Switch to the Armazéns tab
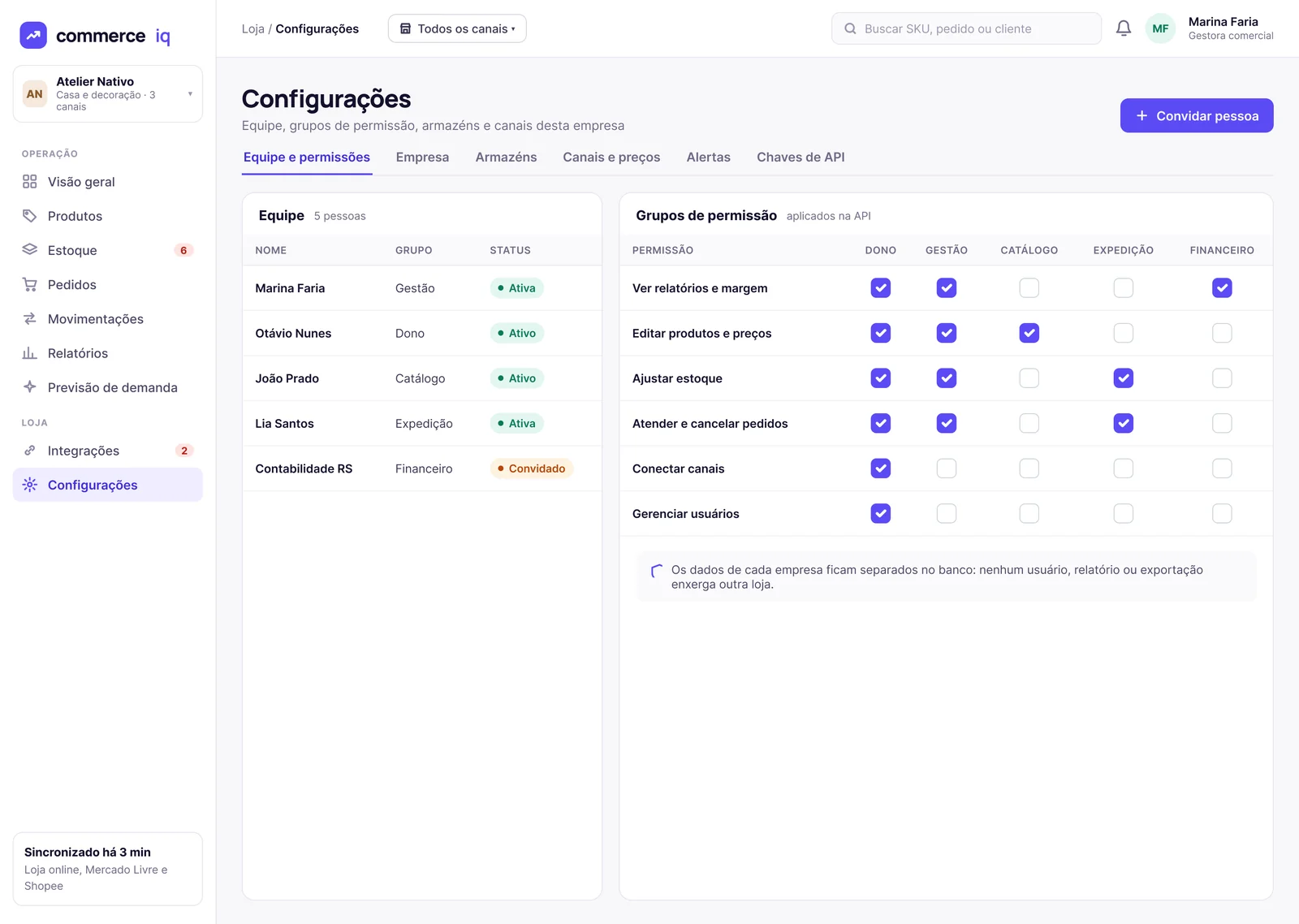 (x=506, y=158)
